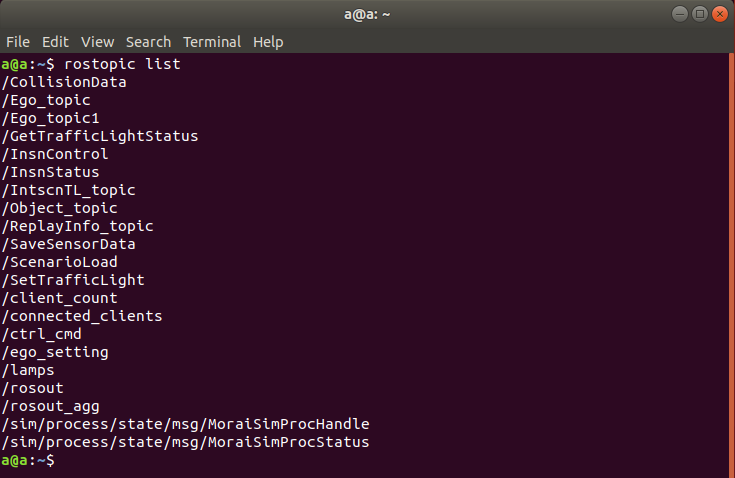Open the View menu
735x478 pixels.
click(97, 42)
